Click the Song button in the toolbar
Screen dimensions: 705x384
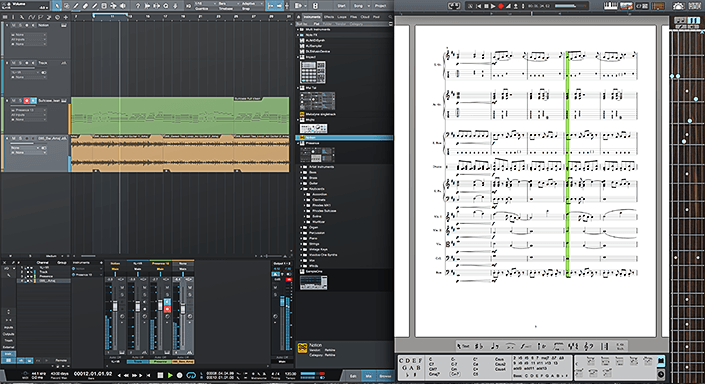point(358,6)
